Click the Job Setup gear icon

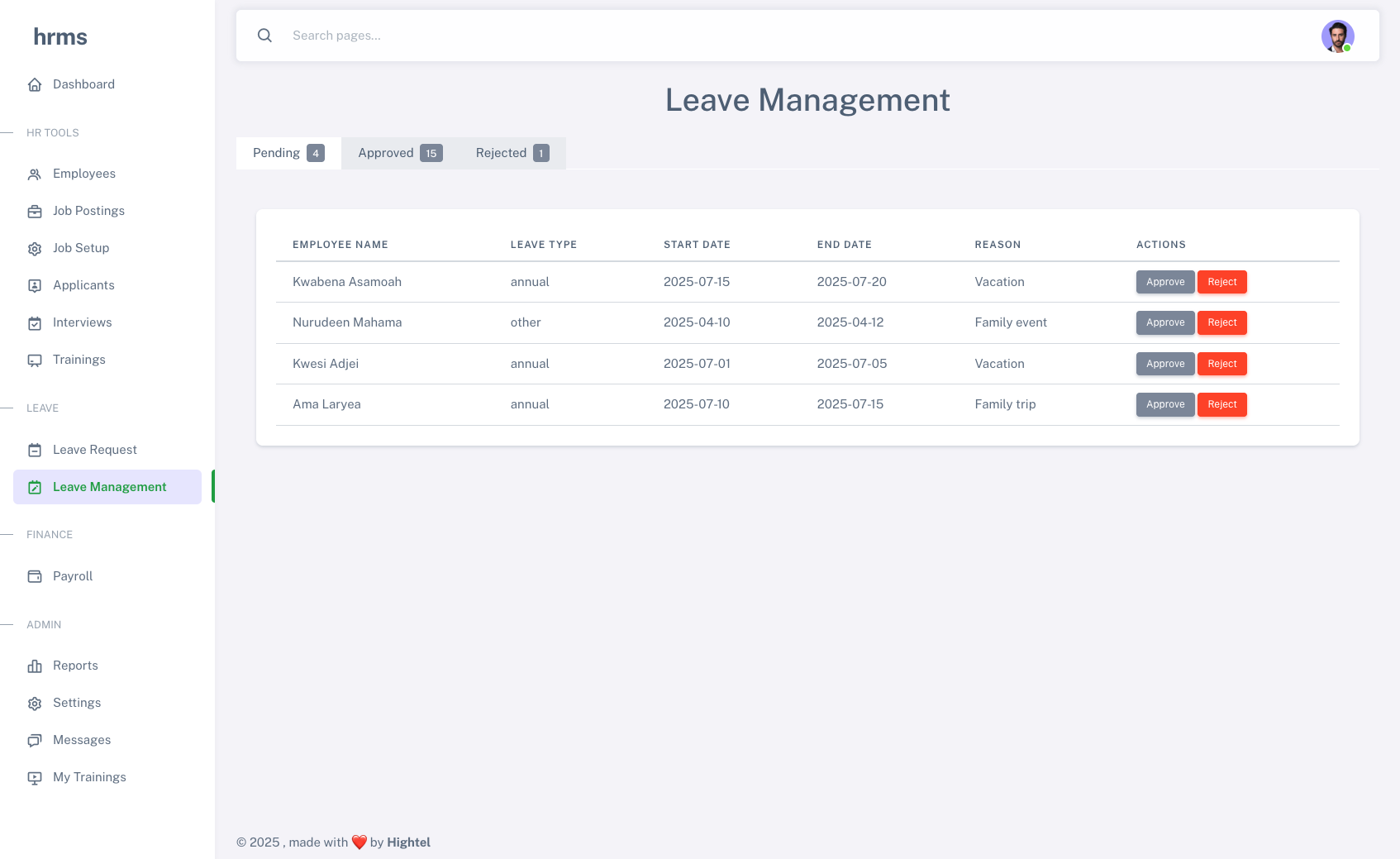coord(35,249)
